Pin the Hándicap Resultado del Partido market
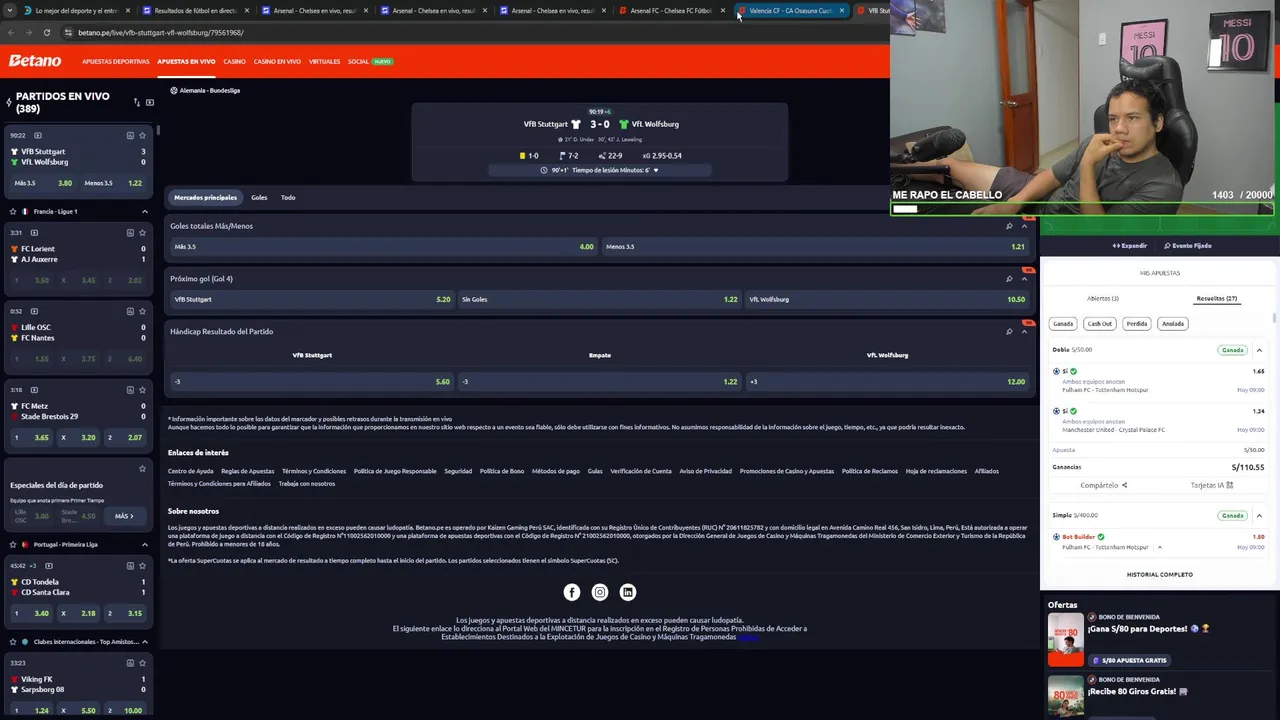Viewport: 1280px width, 720px height. tap(1009, 332)
